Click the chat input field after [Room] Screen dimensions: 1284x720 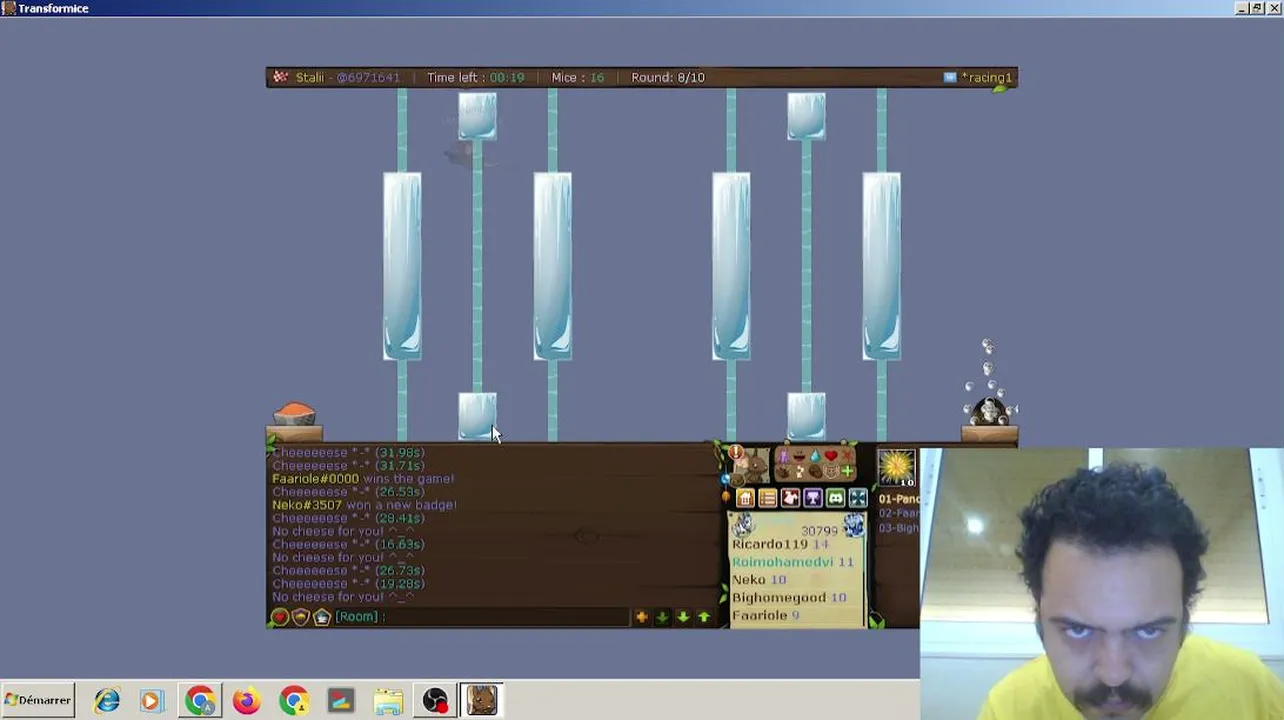pos(507,617)
